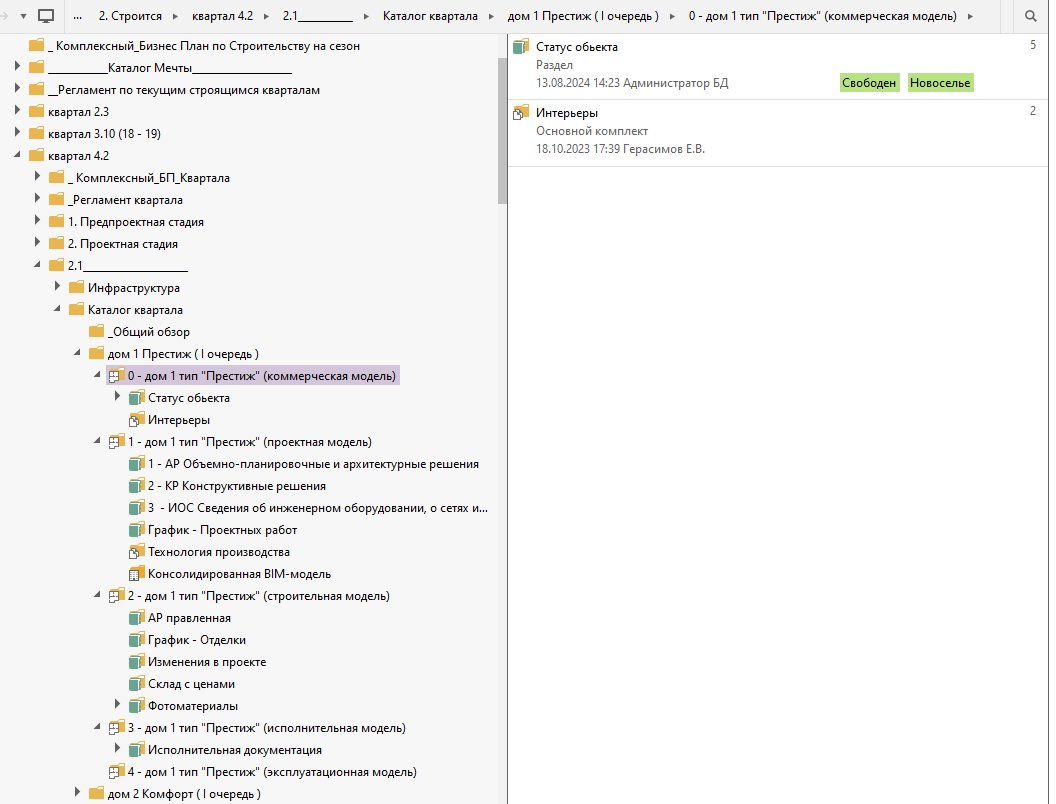Click the Технология производства item icon
Screen dimensions: 1056x804
click(137, 552)
